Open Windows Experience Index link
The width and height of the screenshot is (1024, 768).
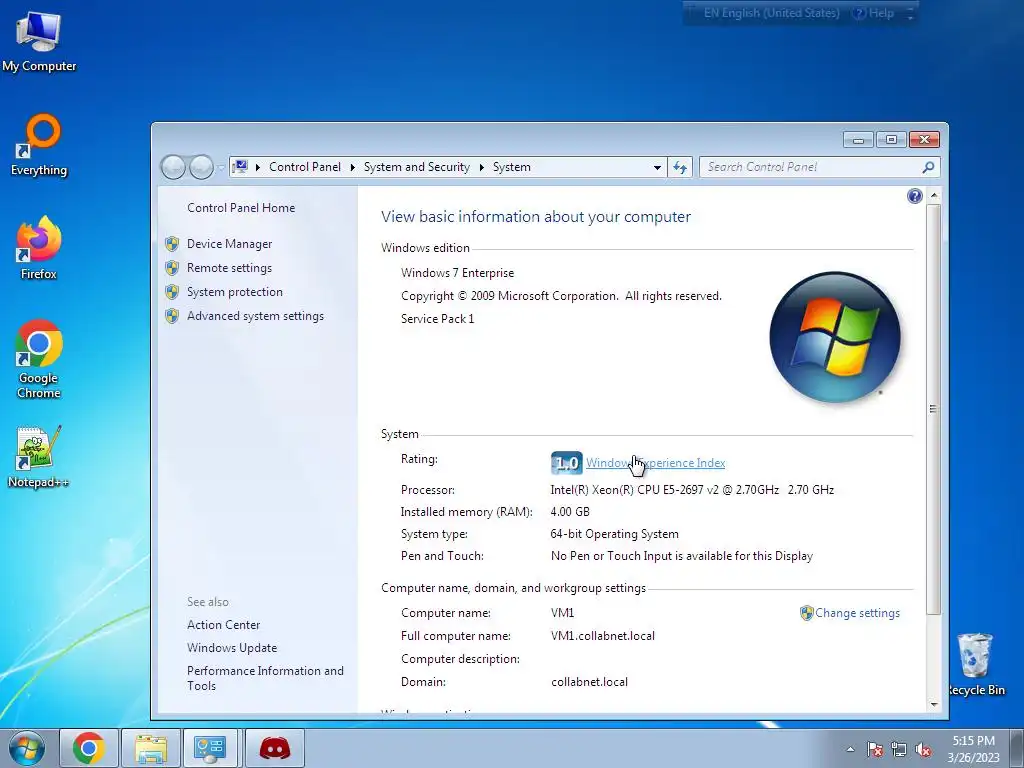coord(655,463)
